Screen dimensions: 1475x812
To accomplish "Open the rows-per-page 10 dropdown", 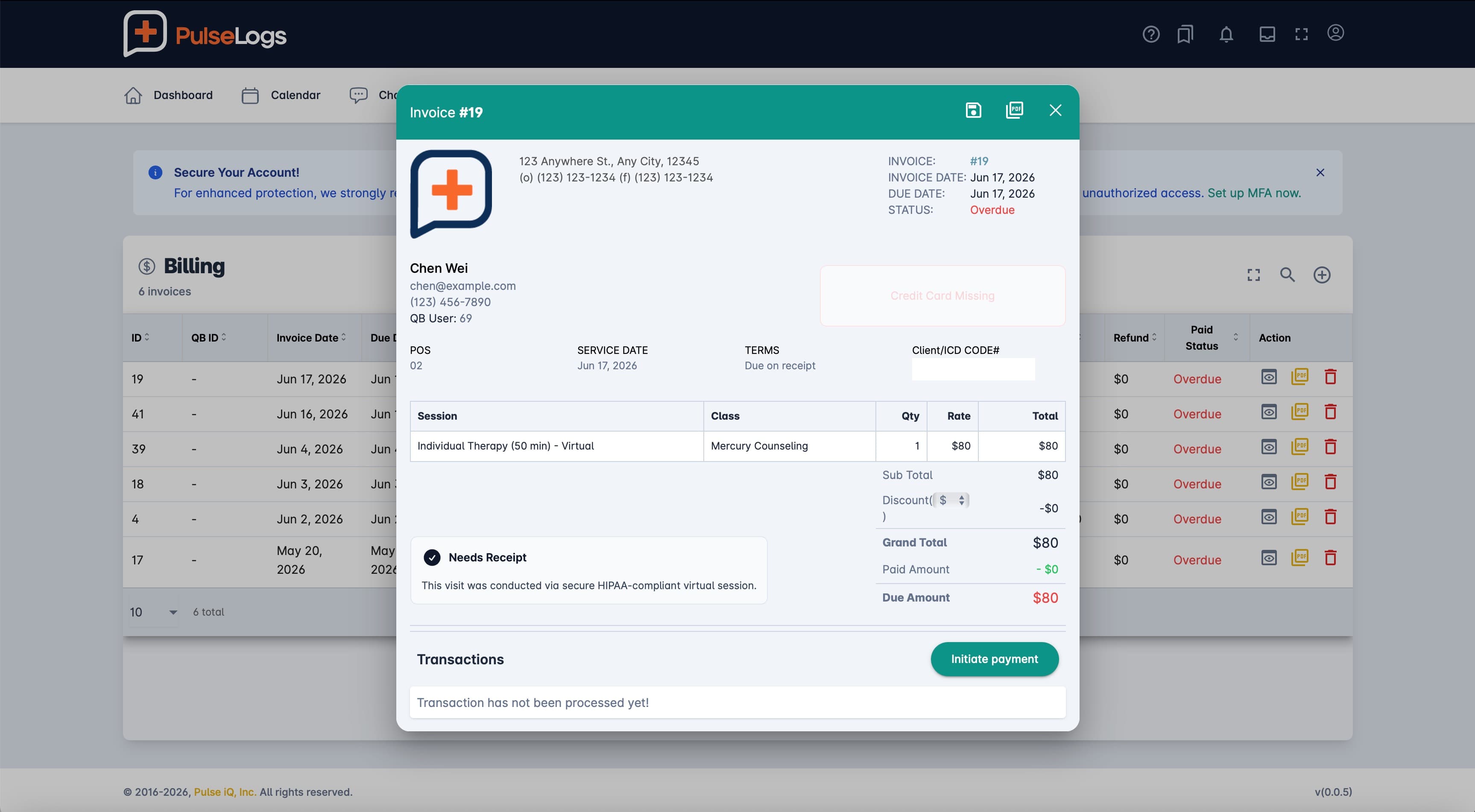I will pyautogui.click(x=153, y=612).
